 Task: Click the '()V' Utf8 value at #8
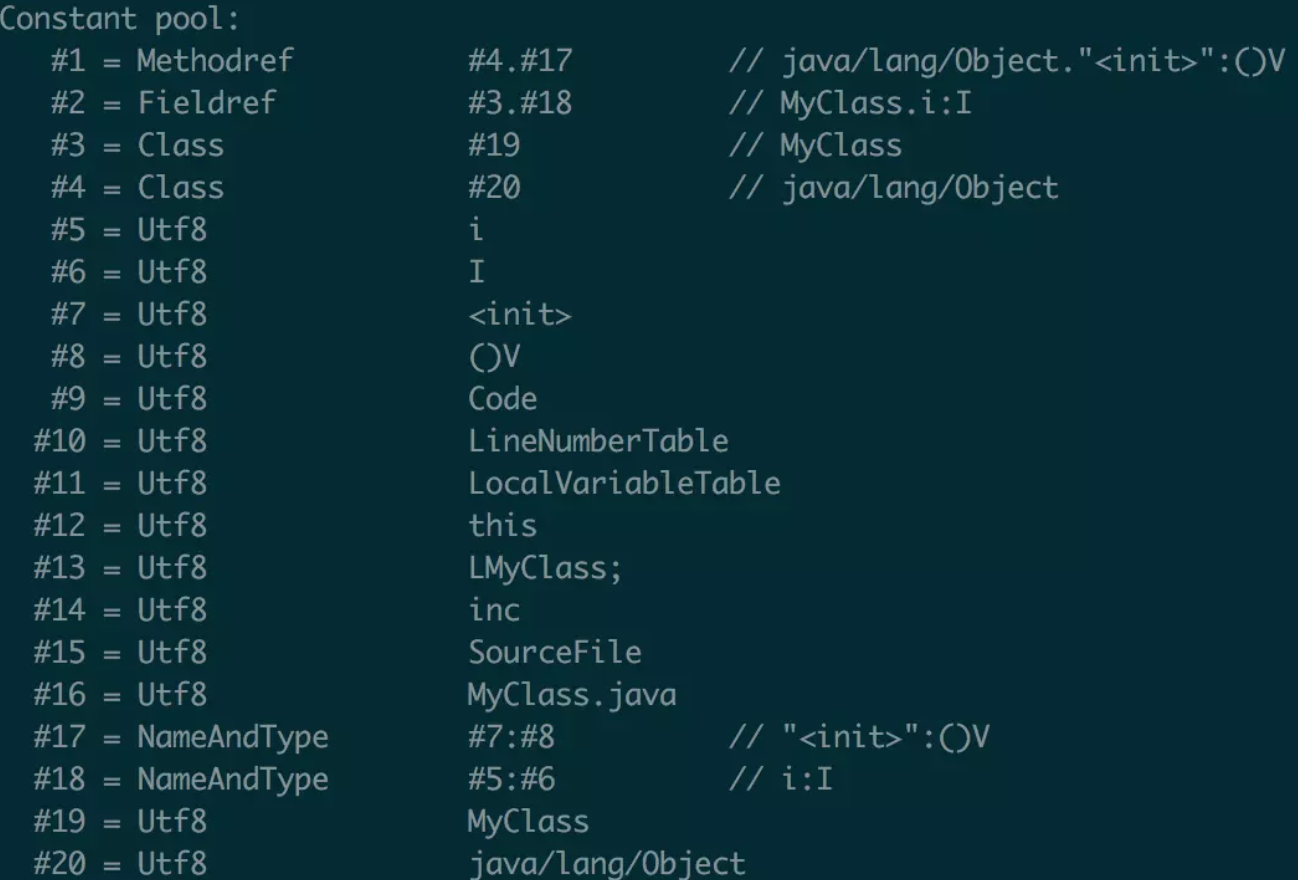(x=494, y=357)
